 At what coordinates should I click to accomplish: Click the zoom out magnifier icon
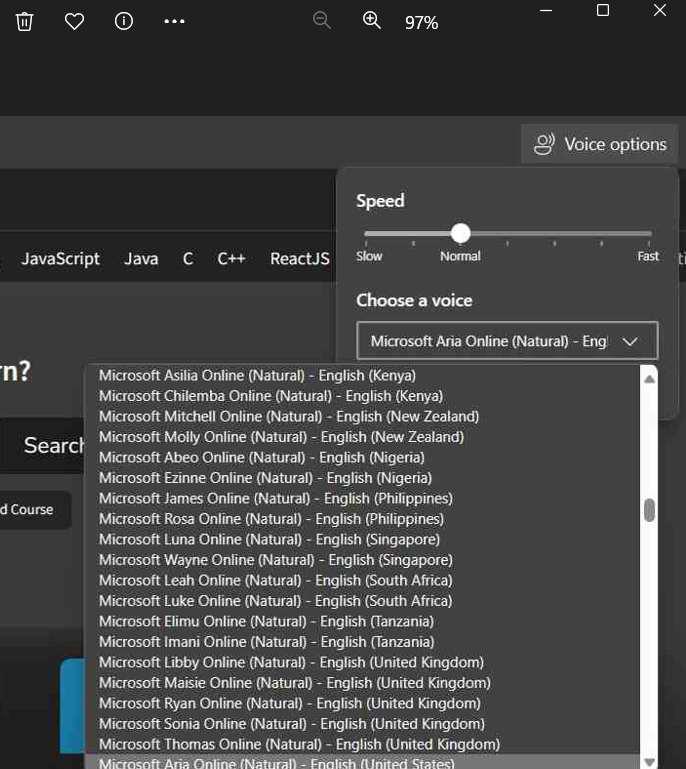tap(322, 21)
